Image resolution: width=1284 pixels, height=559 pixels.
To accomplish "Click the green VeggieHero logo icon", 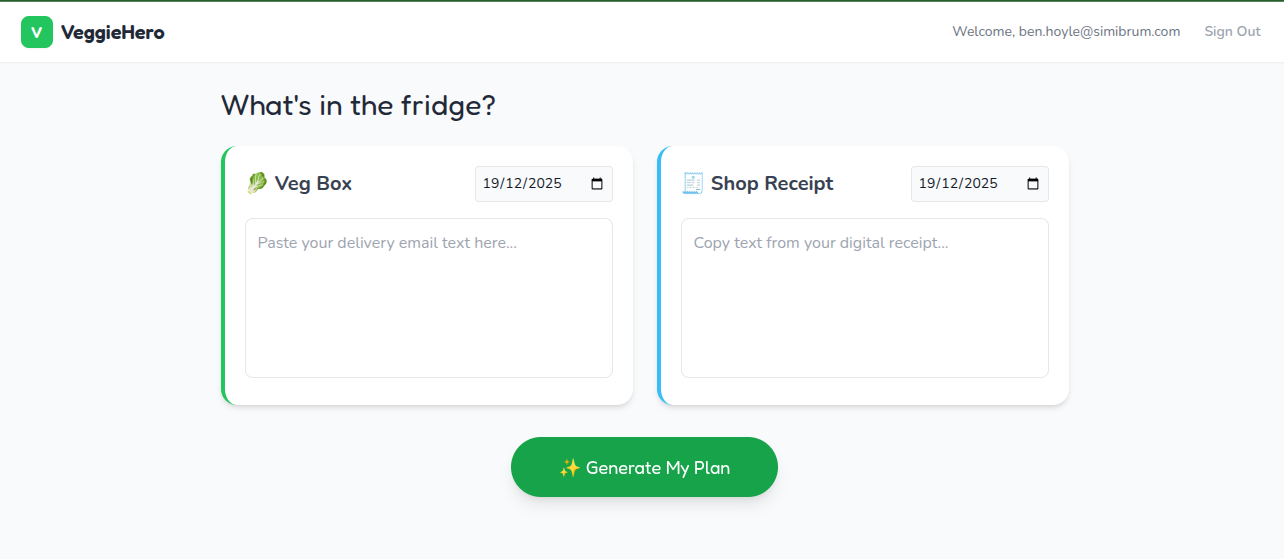I will click(x=37, y=32).
